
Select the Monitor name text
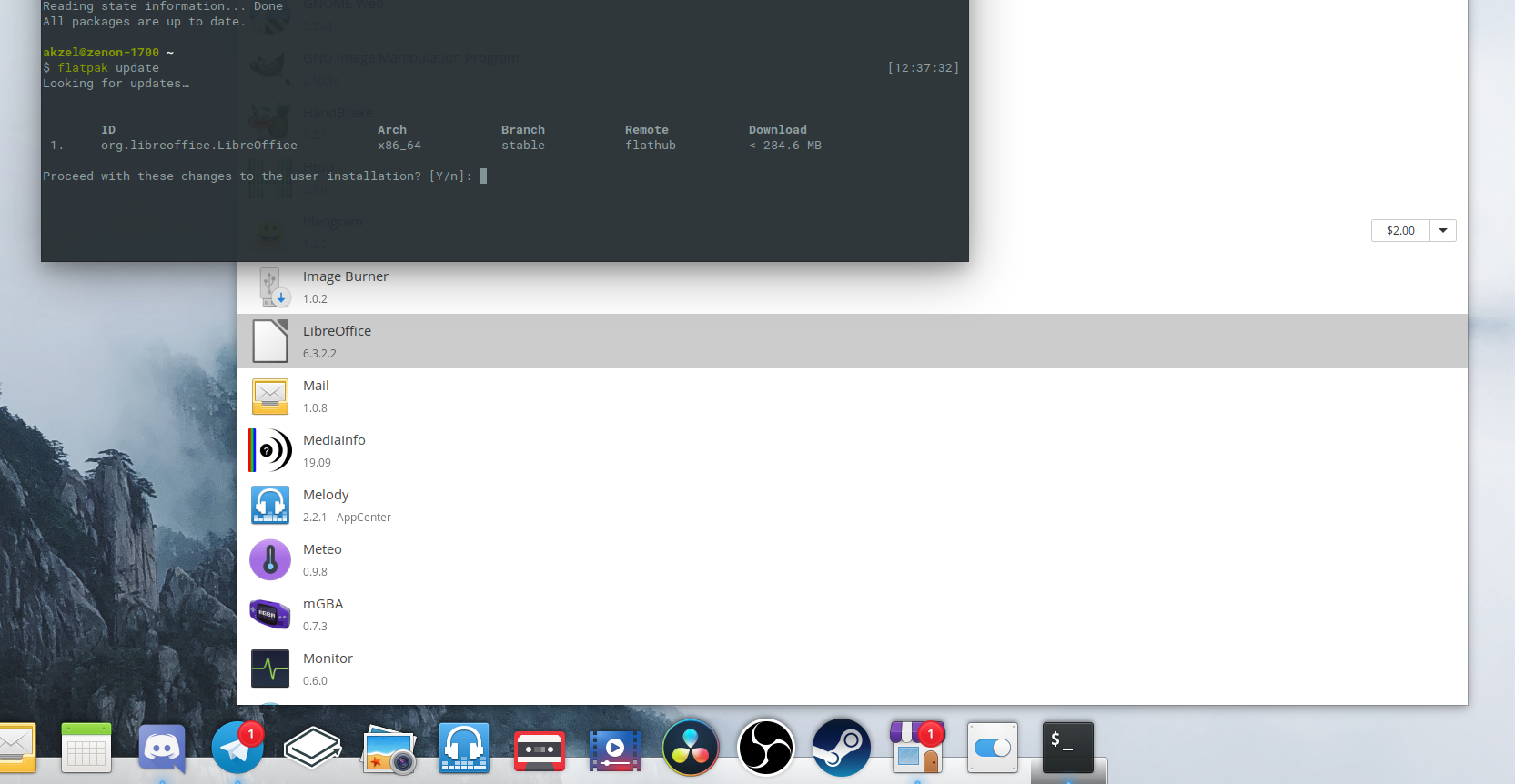pos(328,658)
